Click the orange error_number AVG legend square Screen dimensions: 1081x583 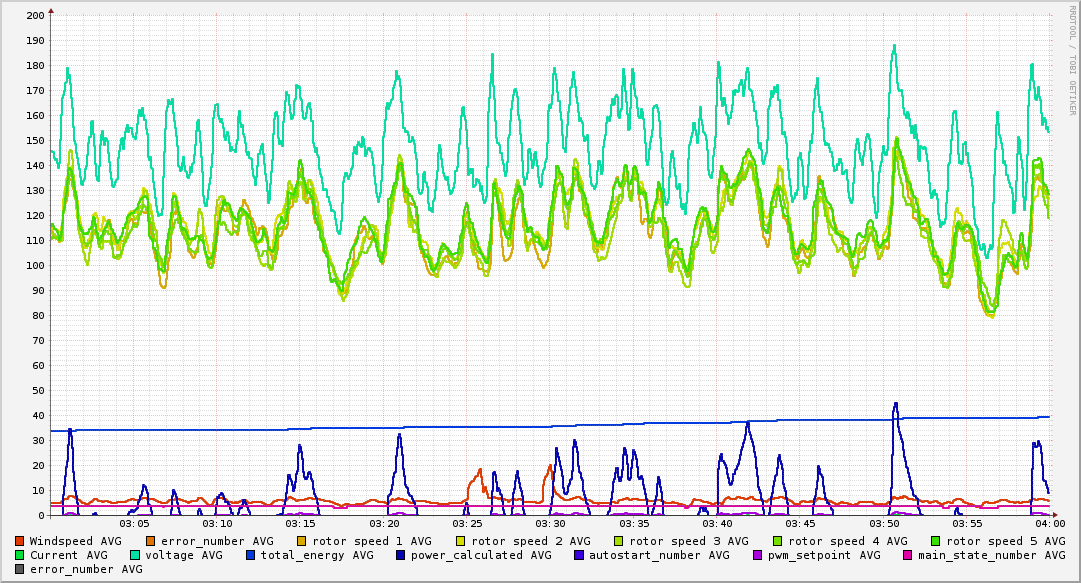click(x=151, y=541)
